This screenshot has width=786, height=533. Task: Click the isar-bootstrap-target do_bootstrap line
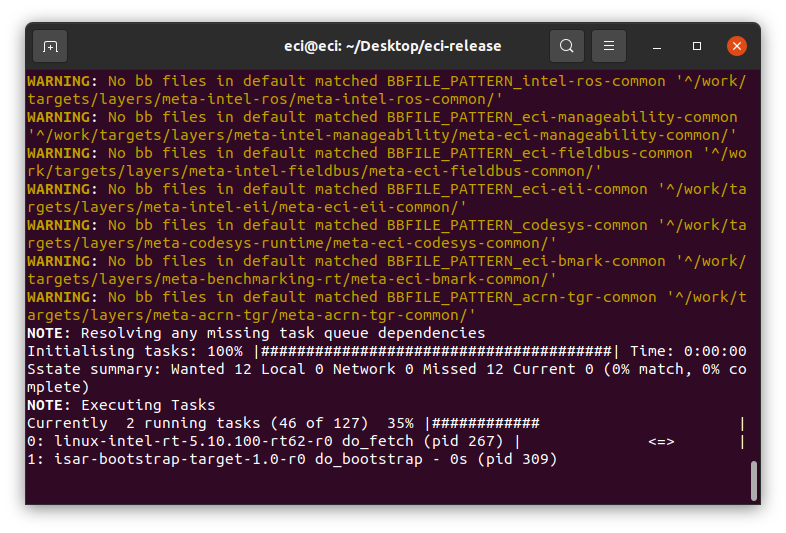click(x=292, y=459)
